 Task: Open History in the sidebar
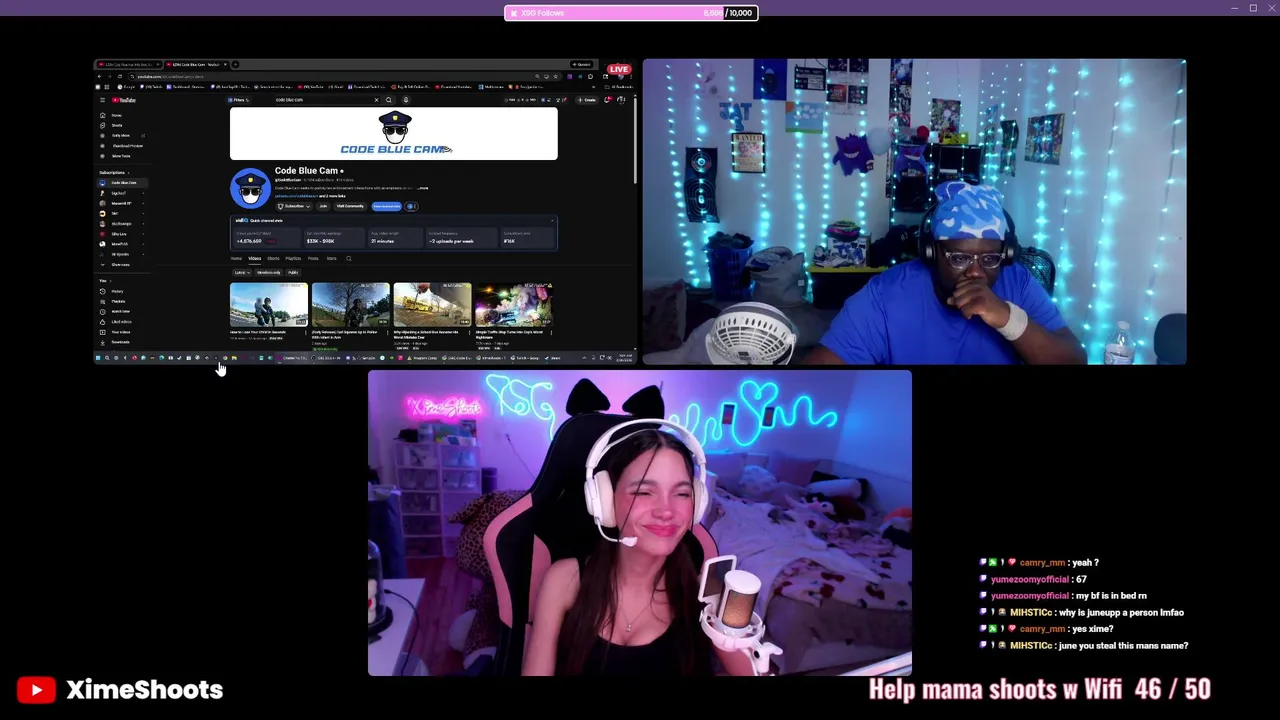(116, 291)
